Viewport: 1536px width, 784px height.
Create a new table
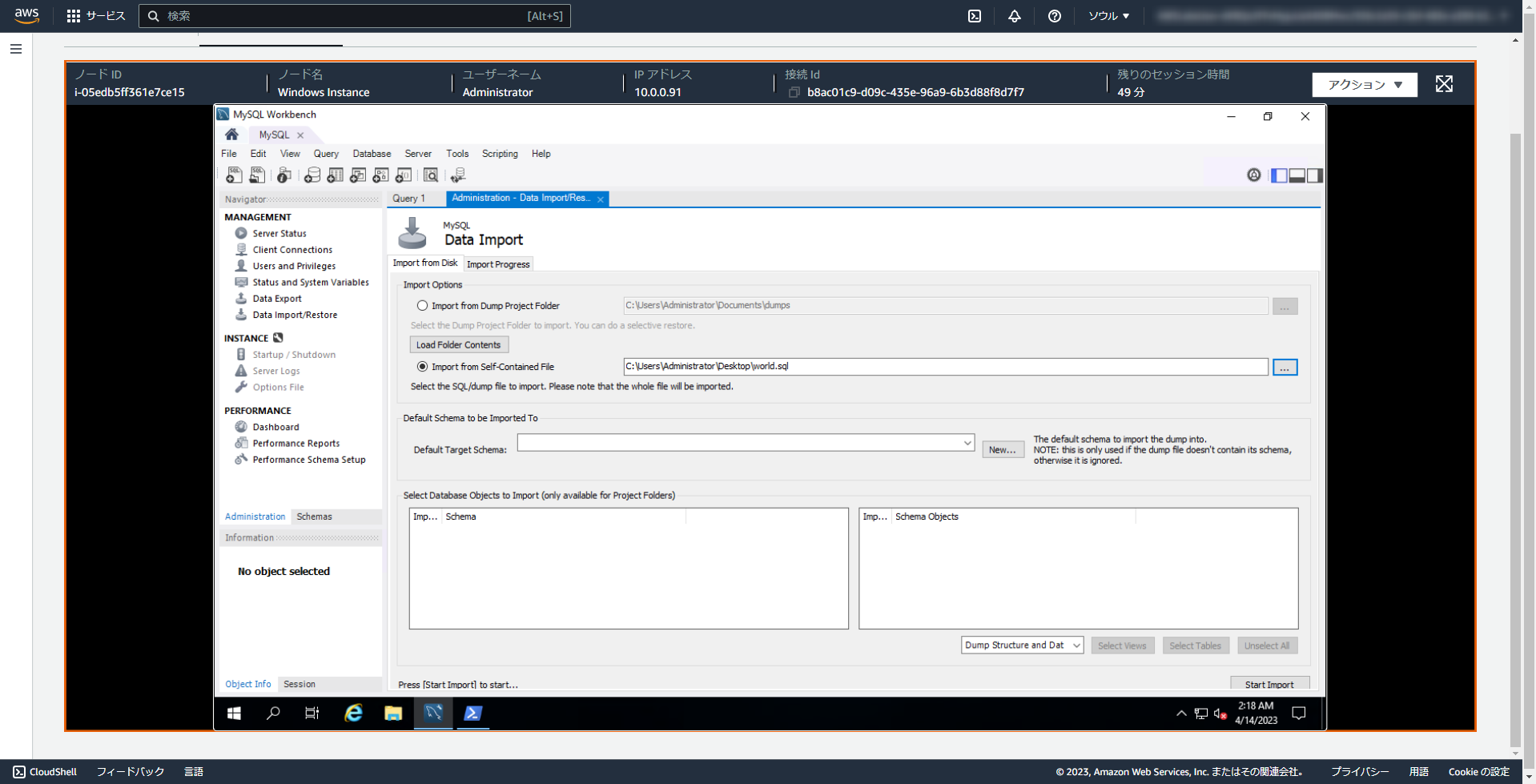click(x=336, y=175)
